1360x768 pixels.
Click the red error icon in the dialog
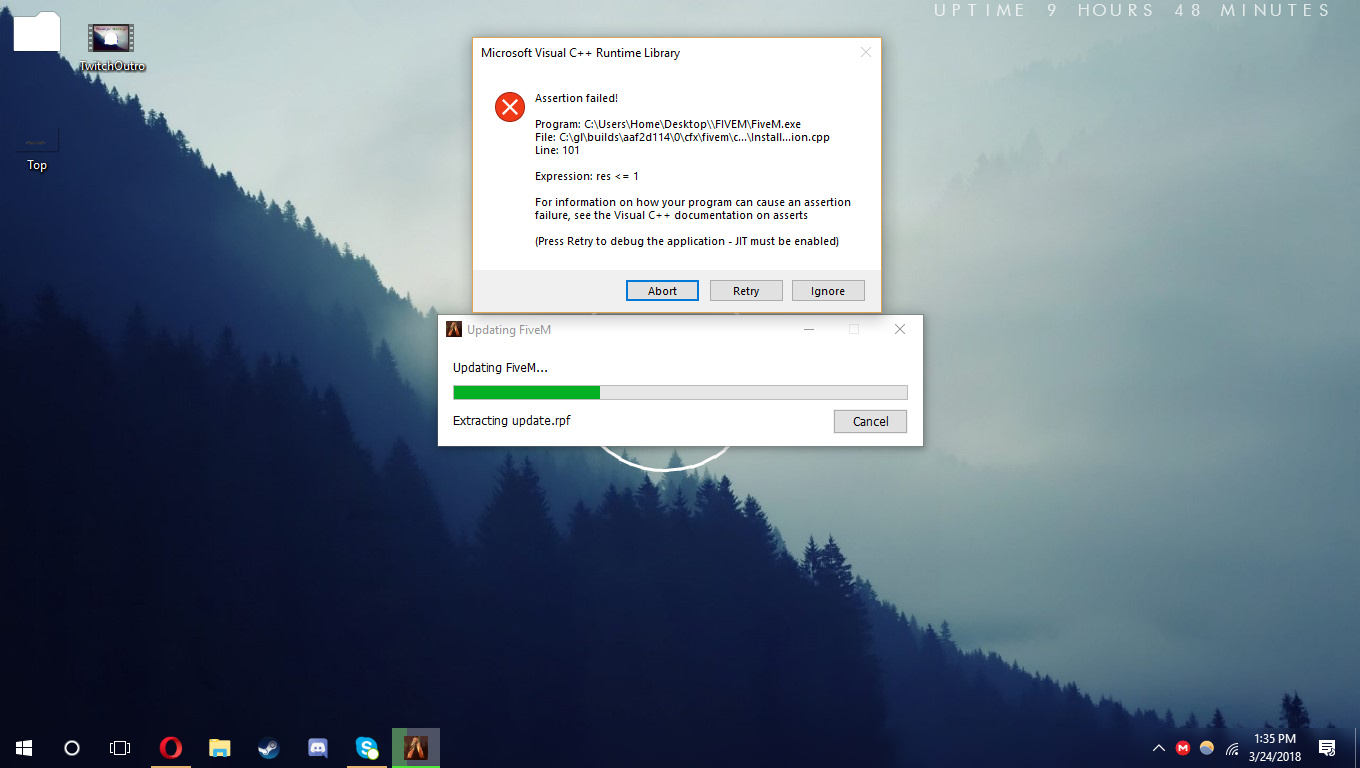[x=510, y=106]
